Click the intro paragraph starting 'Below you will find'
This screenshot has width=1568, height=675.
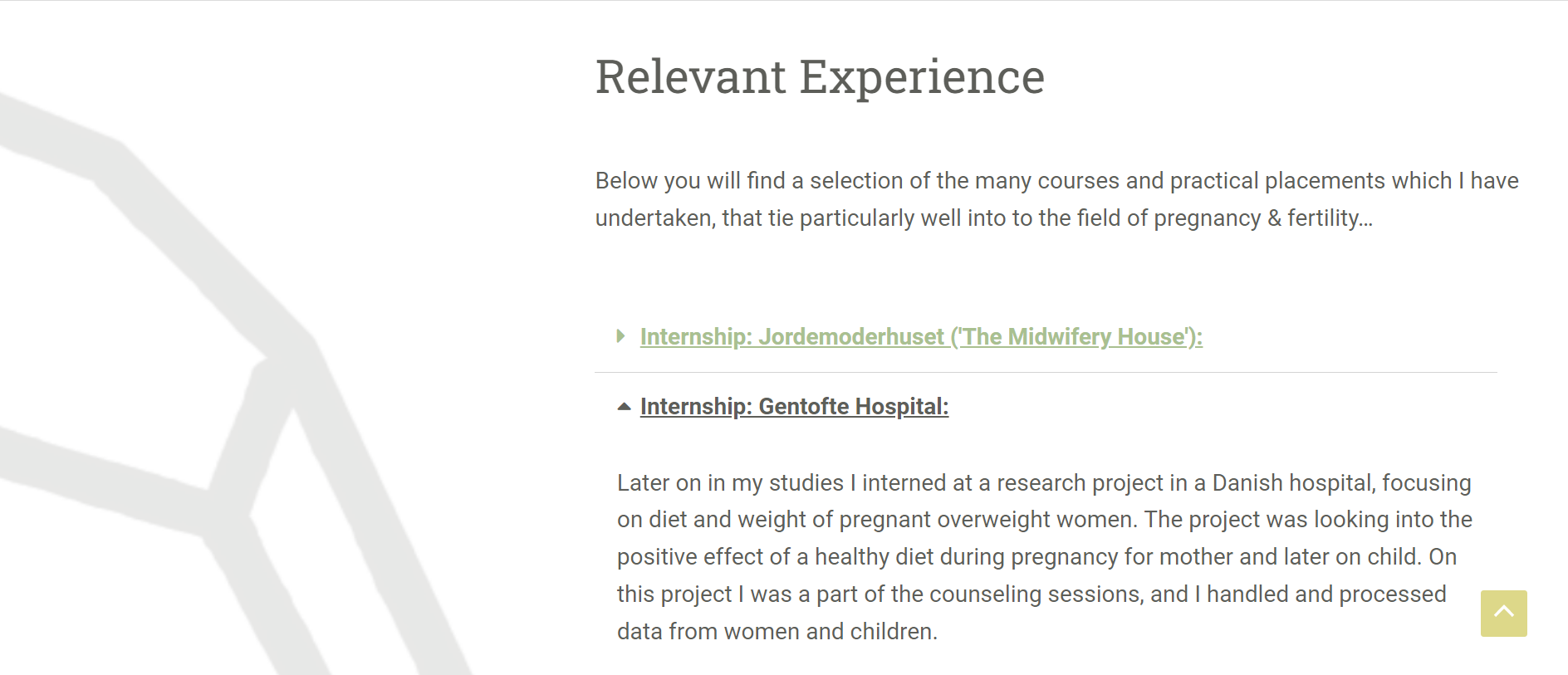point(1057,199)
